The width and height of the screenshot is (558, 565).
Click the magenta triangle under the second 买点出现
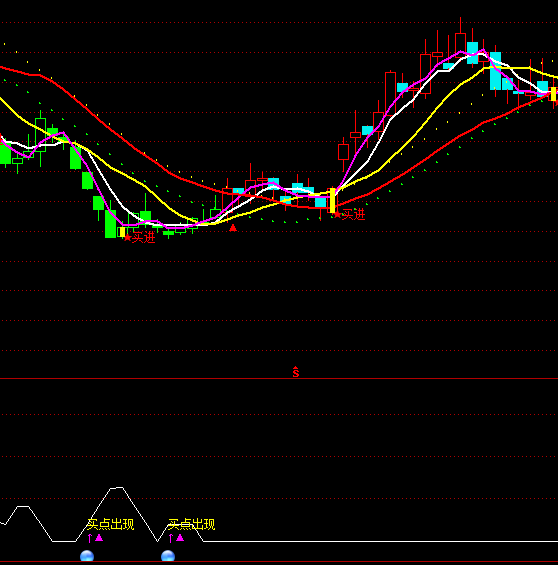coord(180,538)
